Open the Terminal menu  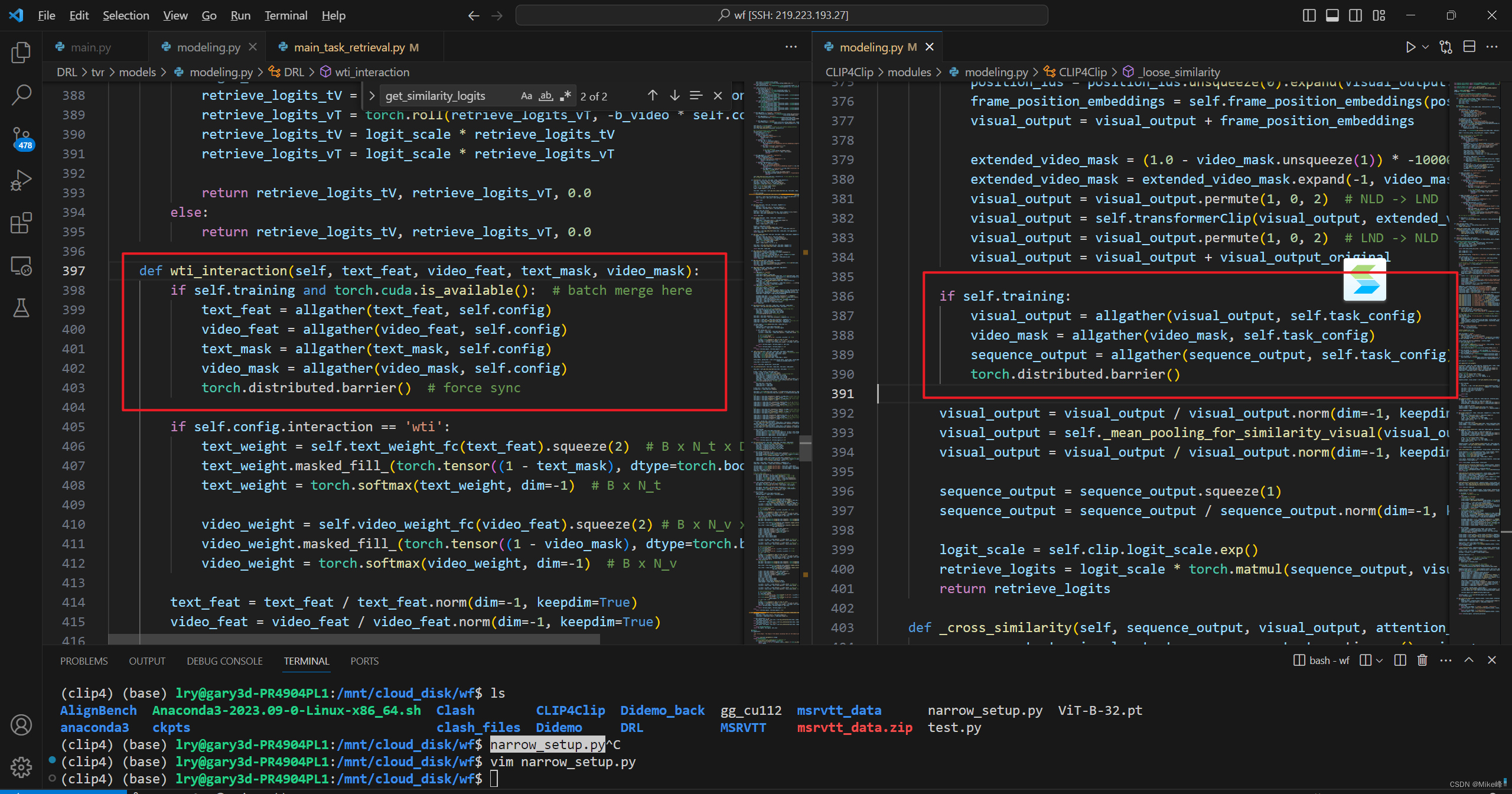286,15
